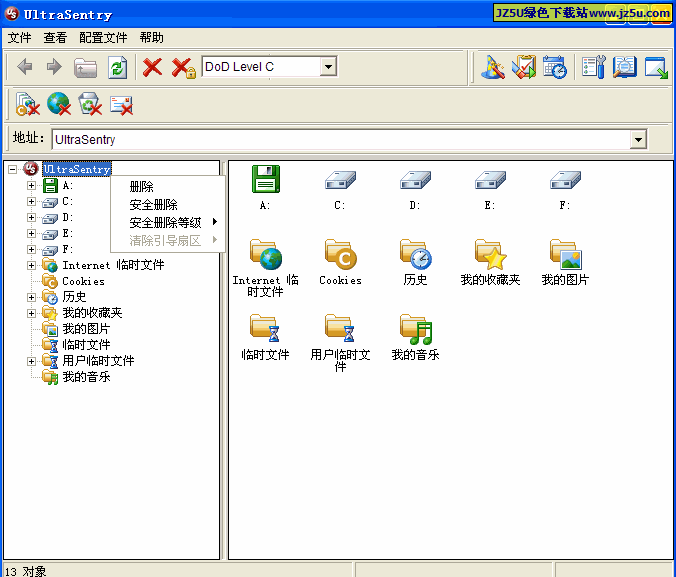This screenshot has height=577, width=676.
Task: Expand the D: tree node
Action: pos(31,217)
